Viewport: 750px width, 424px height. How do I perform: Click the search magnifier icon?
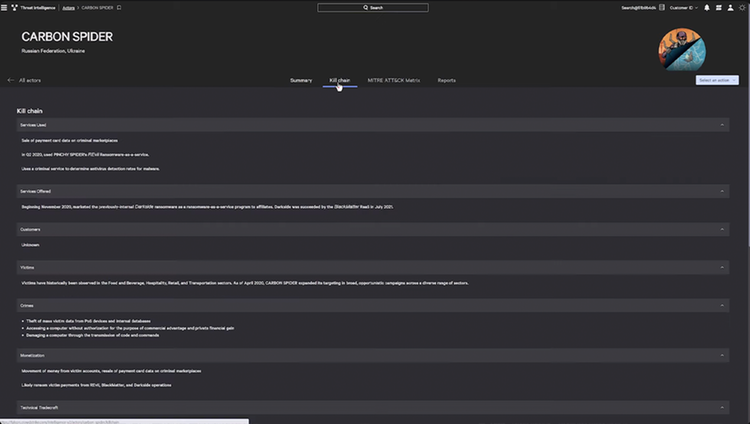365,8
